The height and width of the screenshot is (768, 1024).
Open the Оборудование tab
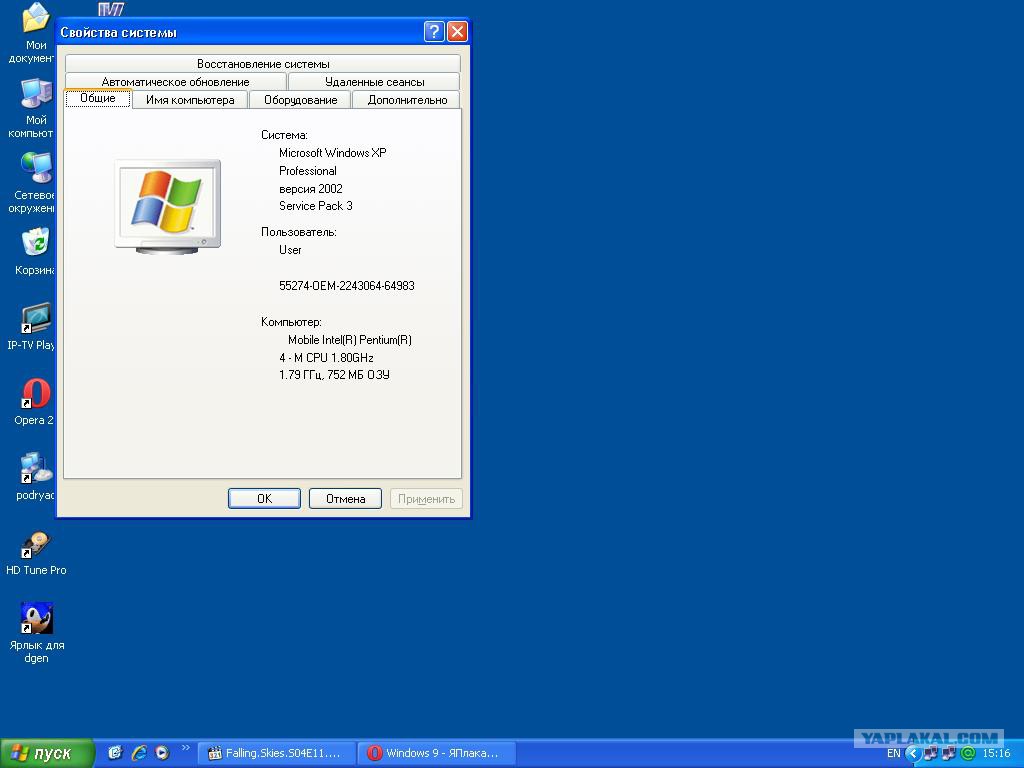pyautogui.click(x=300, y=100)
